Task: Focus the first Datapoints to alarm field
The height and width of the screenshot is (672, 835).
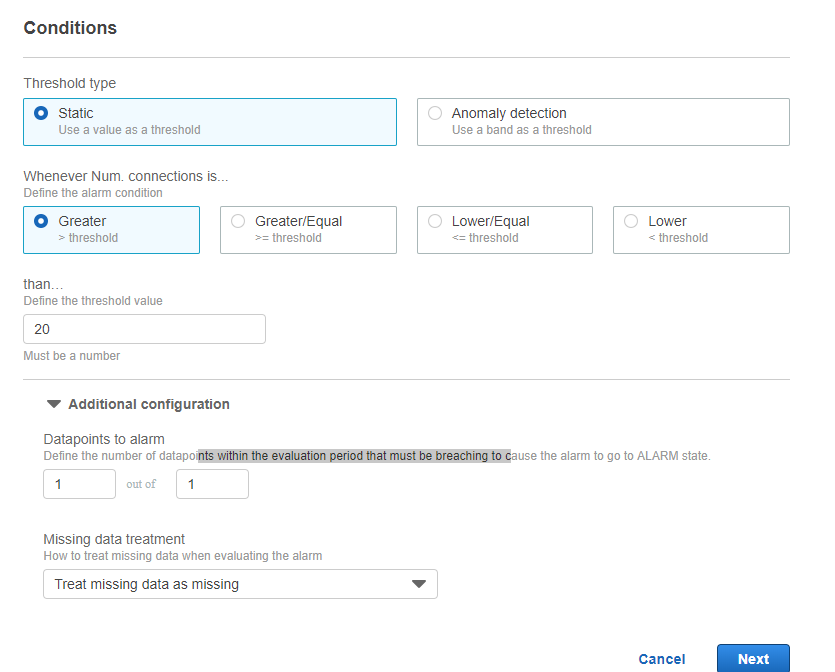Action: 79,484
